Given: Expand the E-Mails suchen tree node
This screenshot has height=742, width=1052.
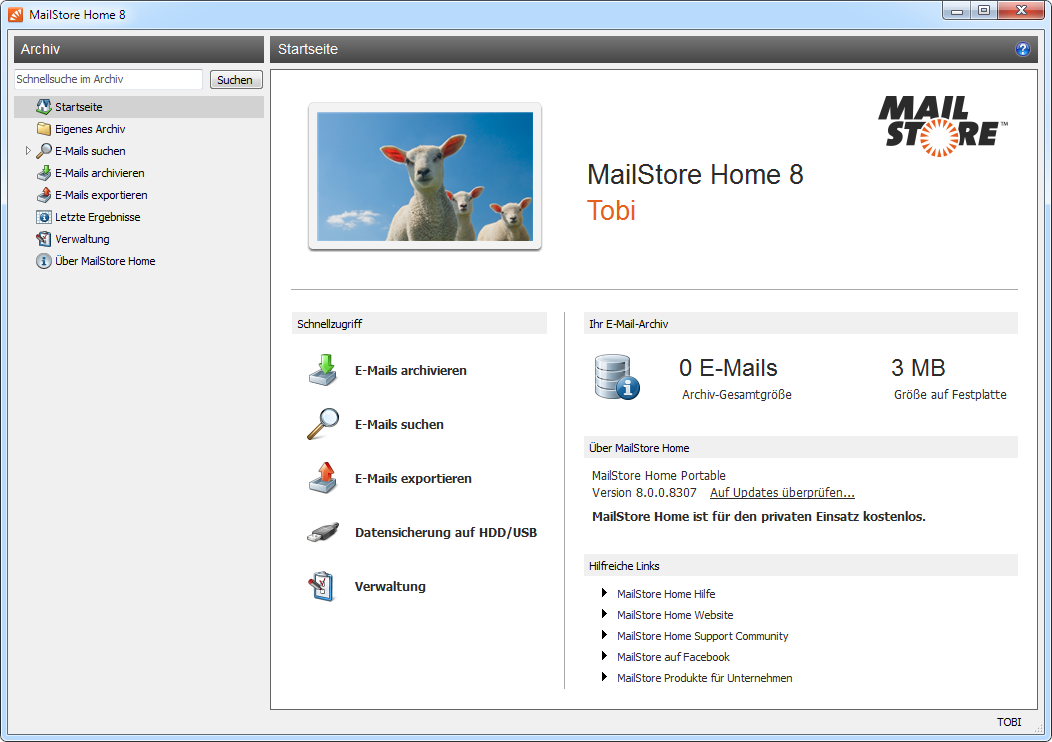Looking at the screenshot, I should [x=28, y=151].
